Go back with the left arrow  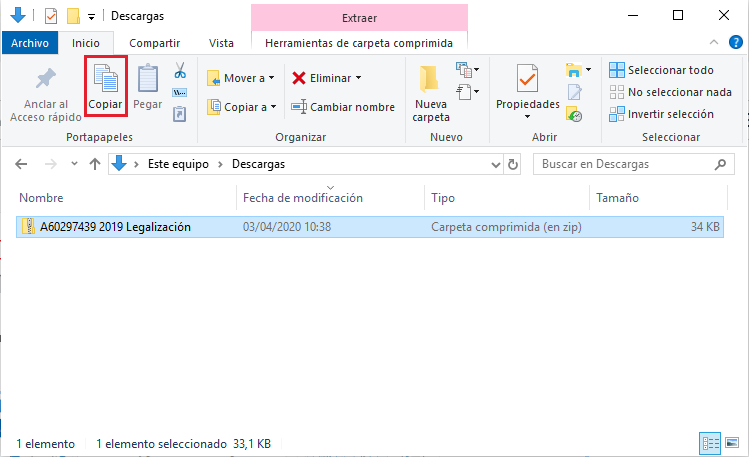point(21,164)
